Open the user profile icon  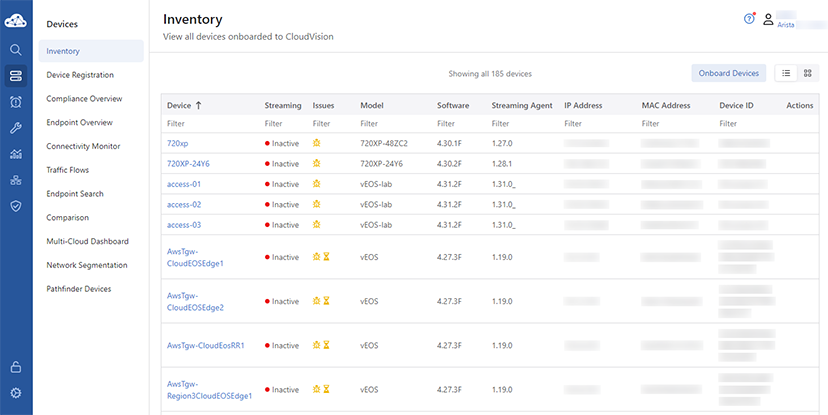pyautogui.click(x=768, y=20)
